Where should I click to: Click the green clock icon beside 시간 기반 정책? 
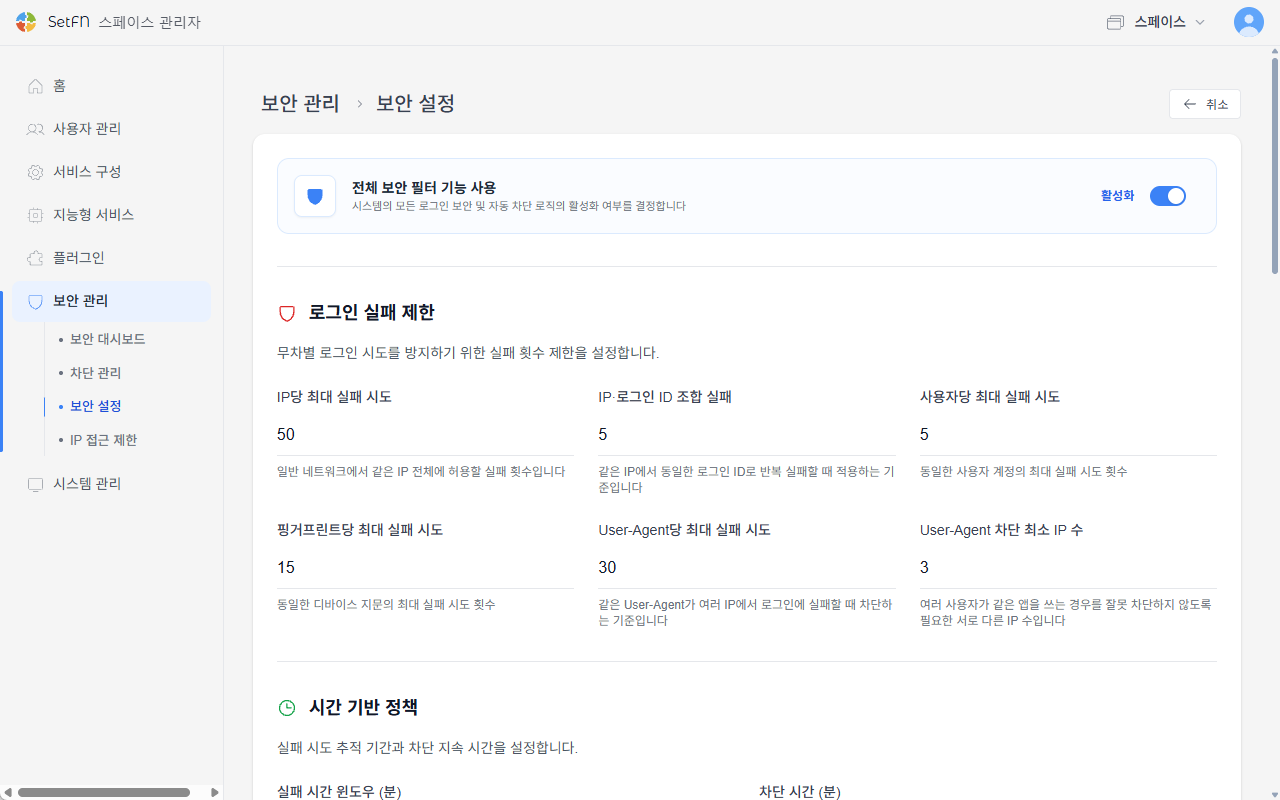[287, 708]
